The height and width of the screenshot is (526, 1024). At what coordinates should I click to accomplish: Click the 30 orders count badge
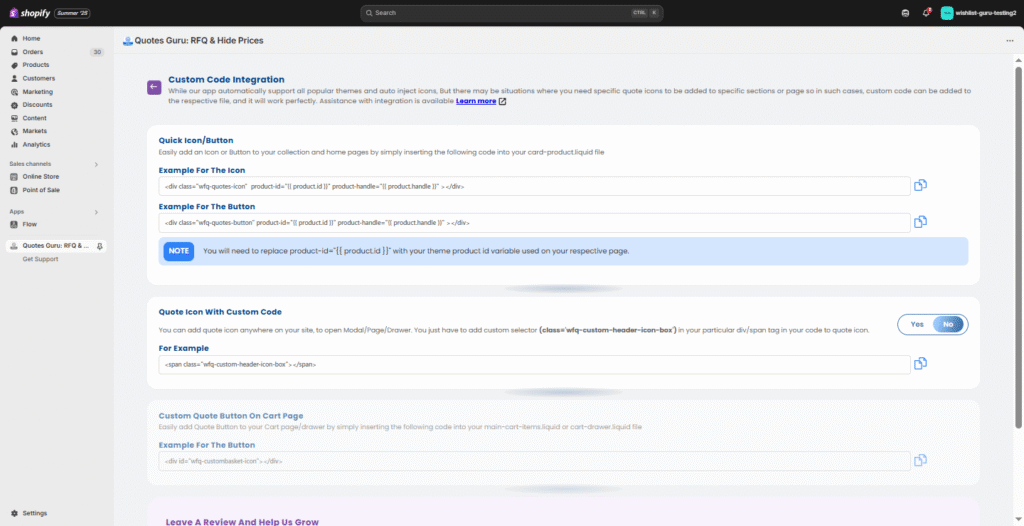97,52
